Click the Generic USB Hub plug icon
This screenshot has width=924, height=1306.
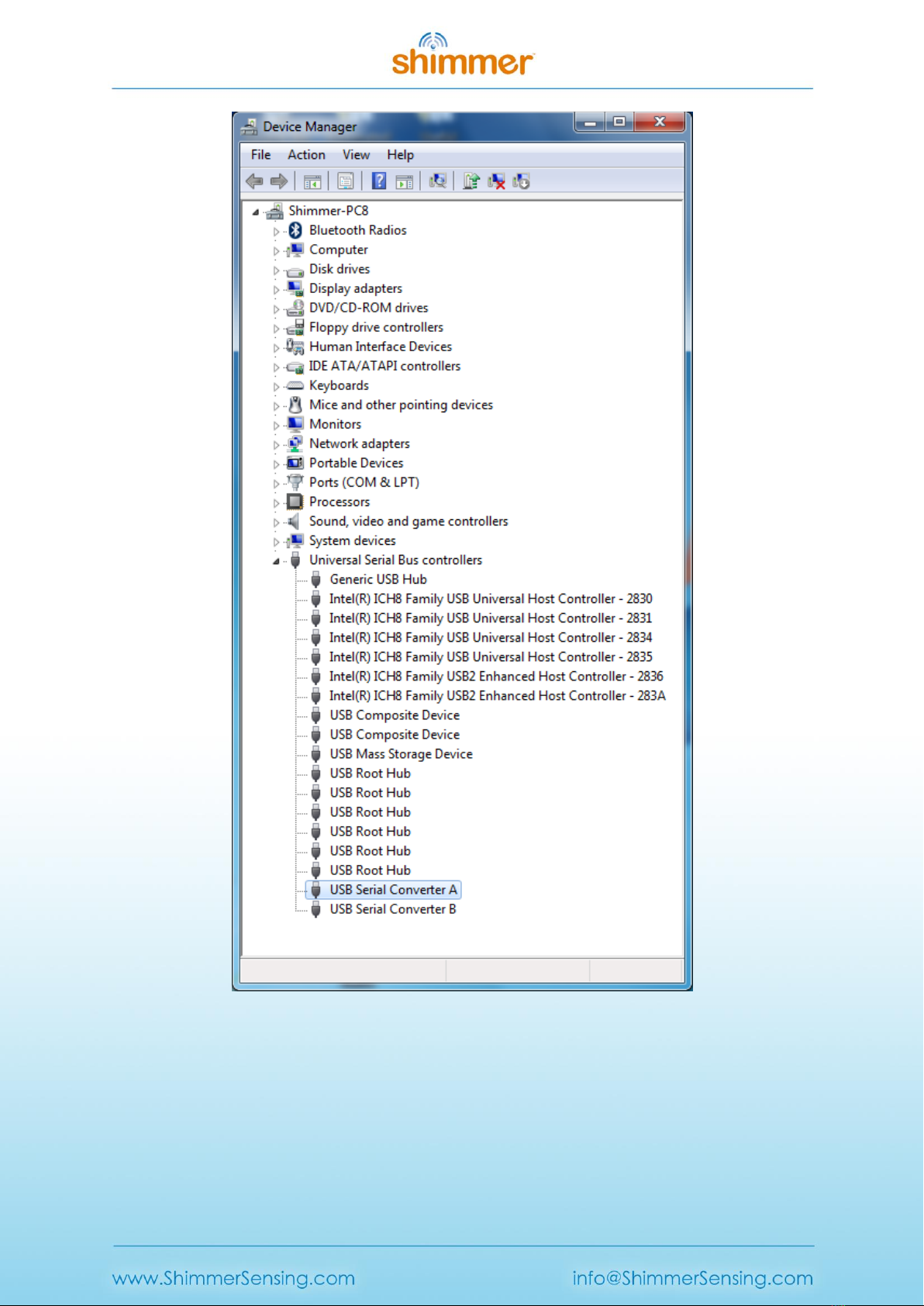pyautogui.click(x=315, y=579)
